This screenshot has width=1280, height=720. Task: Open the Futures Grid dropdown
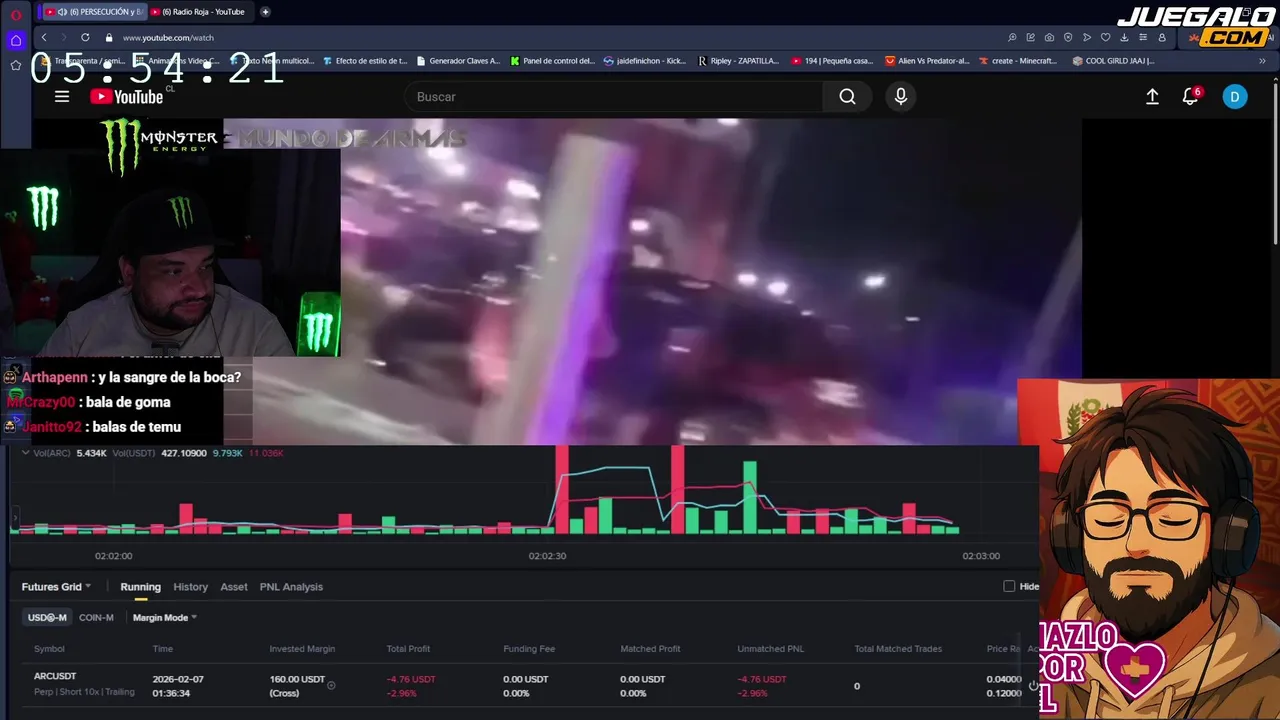pos(56,587)
